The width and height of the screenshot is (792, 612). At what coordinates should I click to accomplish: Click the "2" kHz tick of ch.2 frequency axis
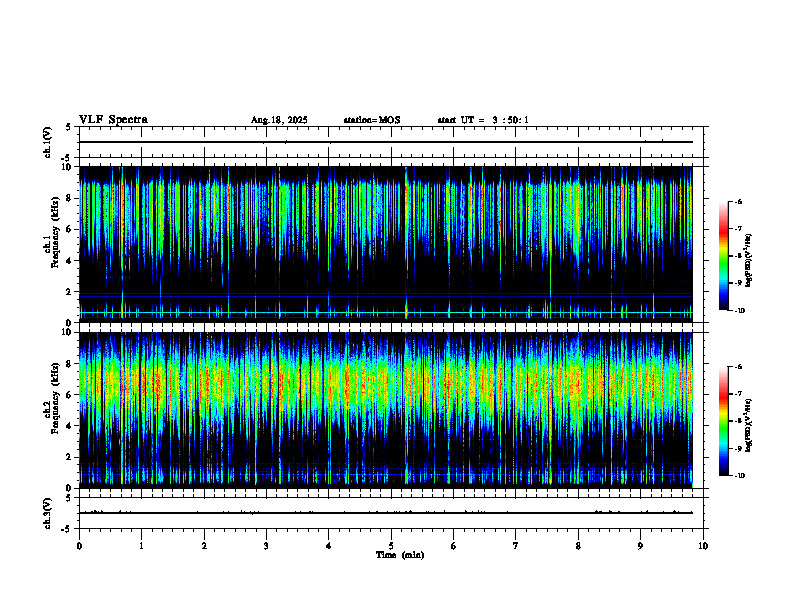click(x=69, y=457)
